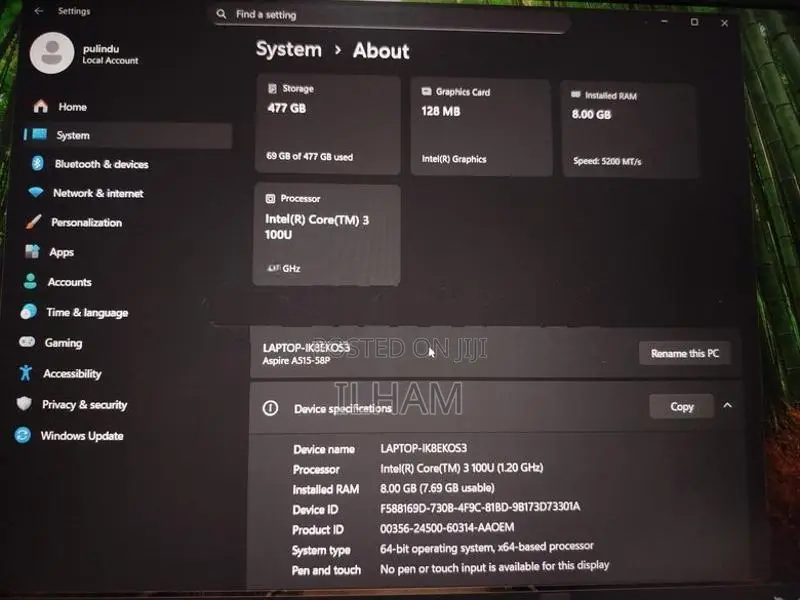Collapse the Device specifications section chevron
This screenshot has height=600, width=800.
728,406
